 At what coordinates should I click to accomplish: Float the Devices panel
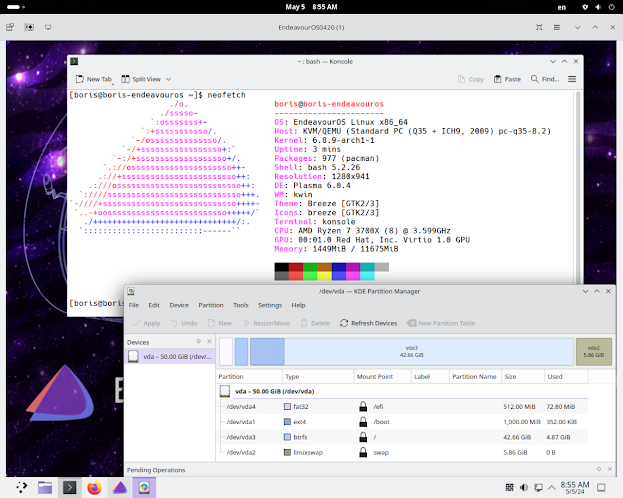(198, 341)
